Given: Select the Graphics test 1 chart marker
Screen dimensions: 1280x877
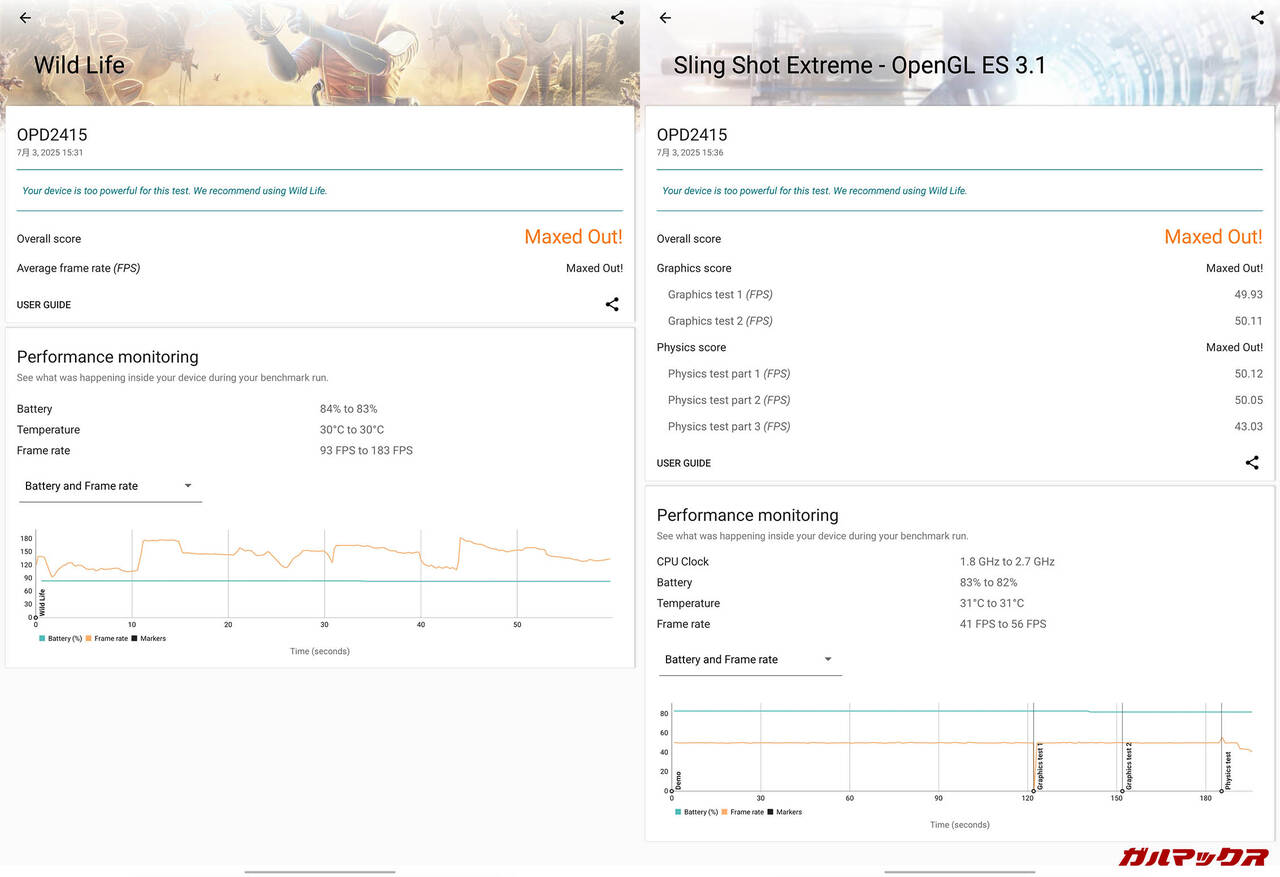Looking at the screenshot, I should [x=1034, y=790].
